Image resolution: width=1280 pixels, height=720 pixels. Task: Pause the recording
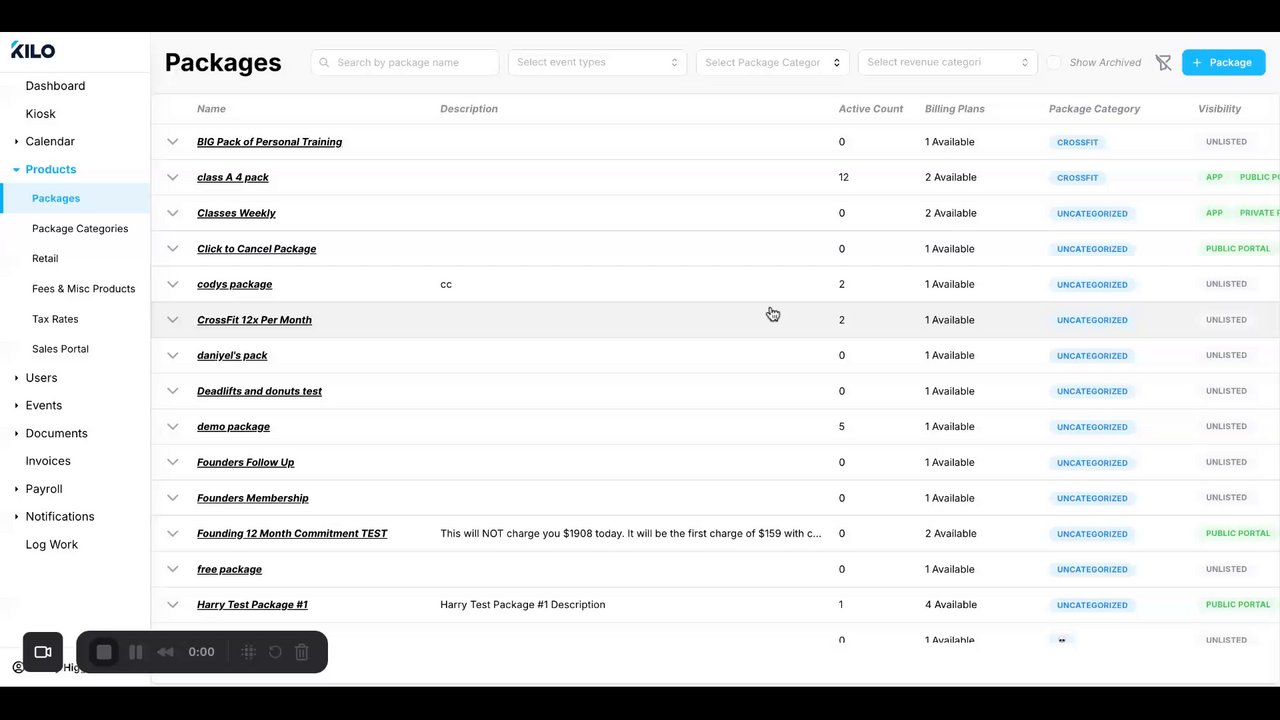(136, 652)
